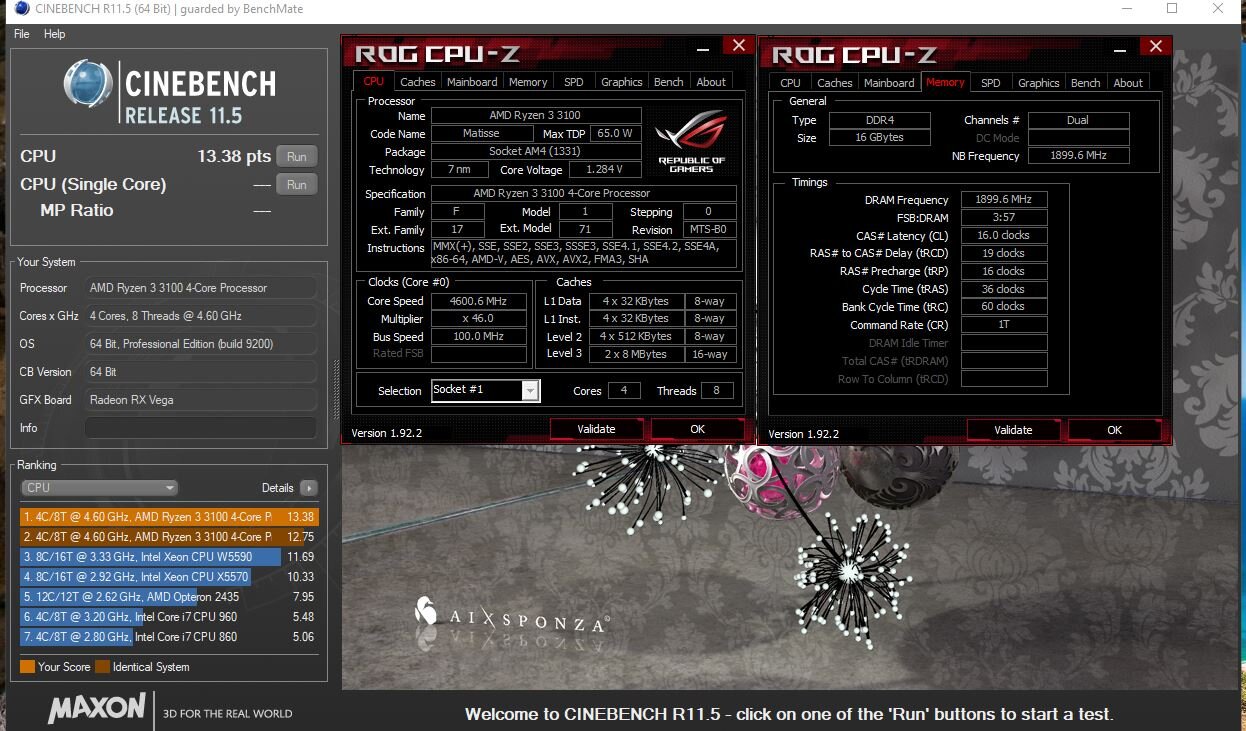Open the Ranking CPU dropdown
The image size is (1246, 731).
(x=99, y=488)
